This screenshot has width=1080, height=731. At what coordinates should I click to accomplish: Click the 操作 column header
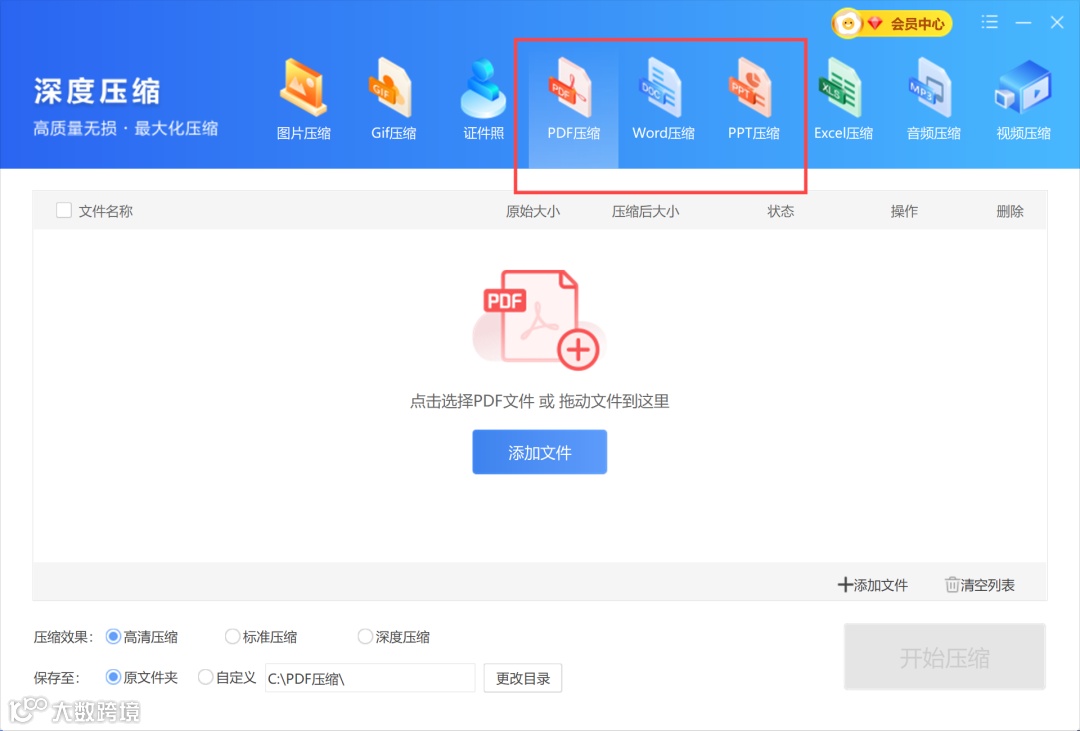pyautogui.click(x=904, y=212)
